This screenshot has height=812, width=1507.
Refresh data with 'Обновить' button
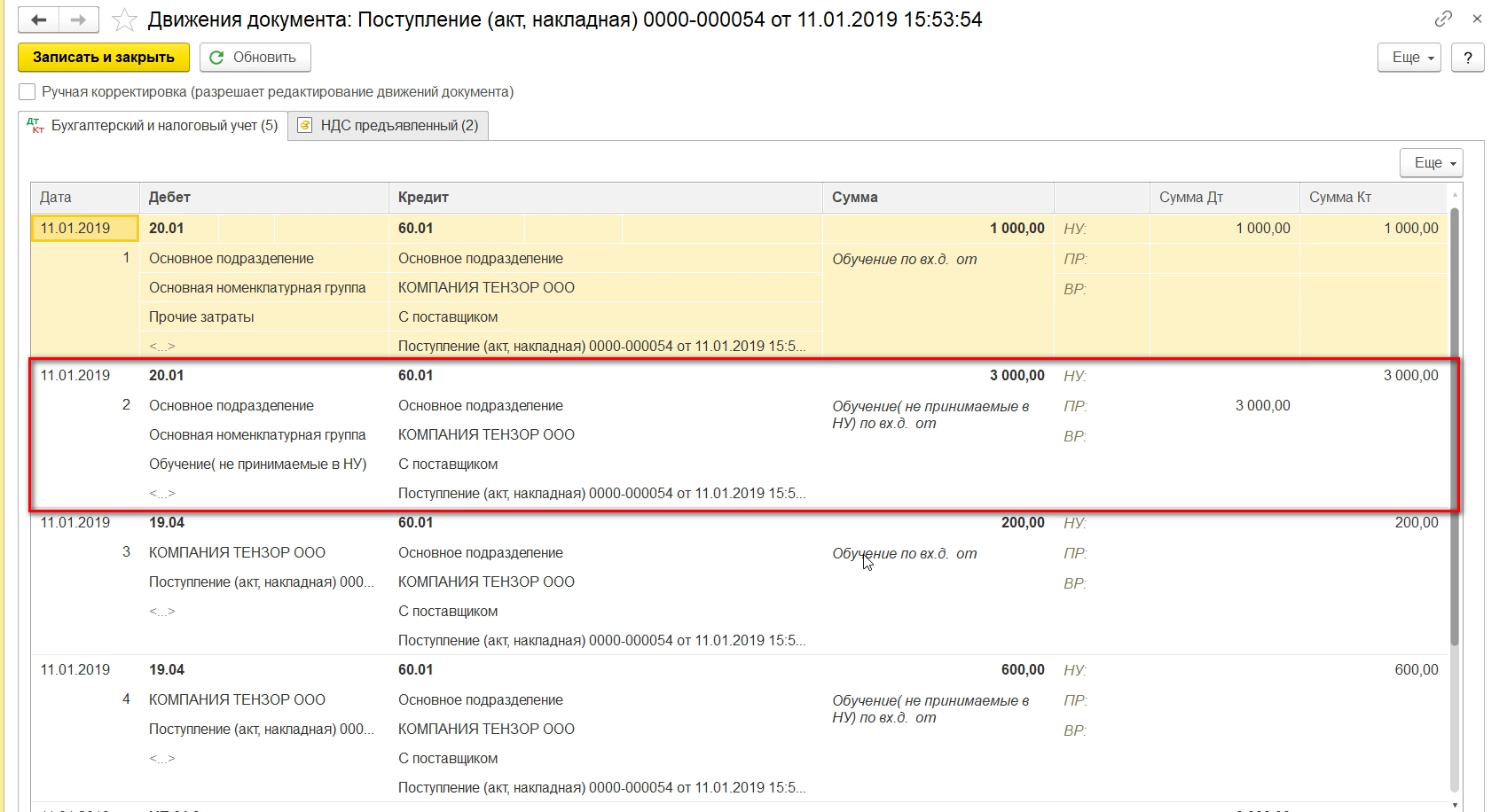pyautogui.click(x=255, y=58)
